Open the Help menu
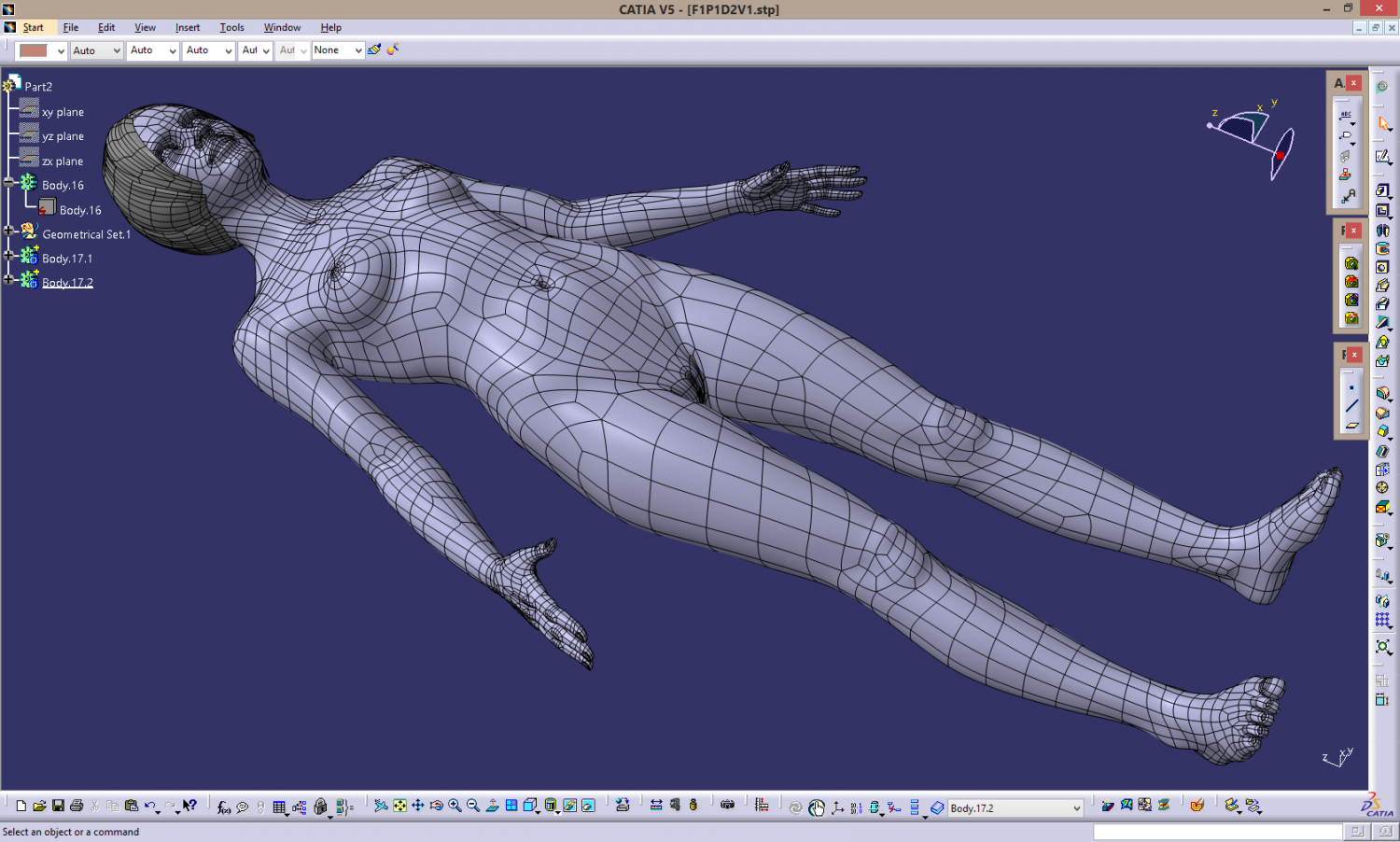 click(330, 27)
